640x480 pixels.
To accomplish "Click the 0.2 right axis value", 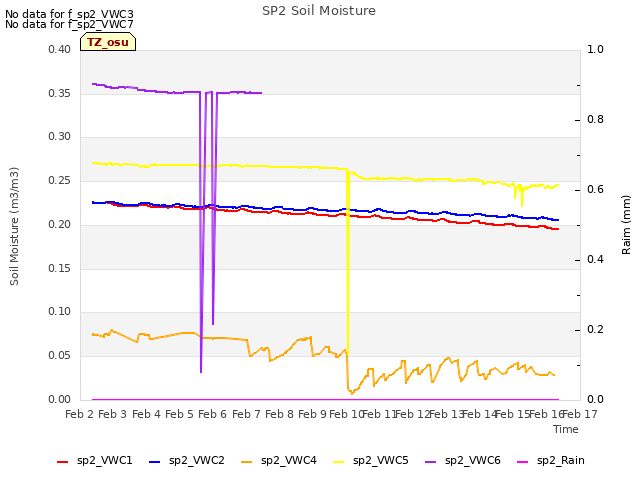I will point(595,329).
